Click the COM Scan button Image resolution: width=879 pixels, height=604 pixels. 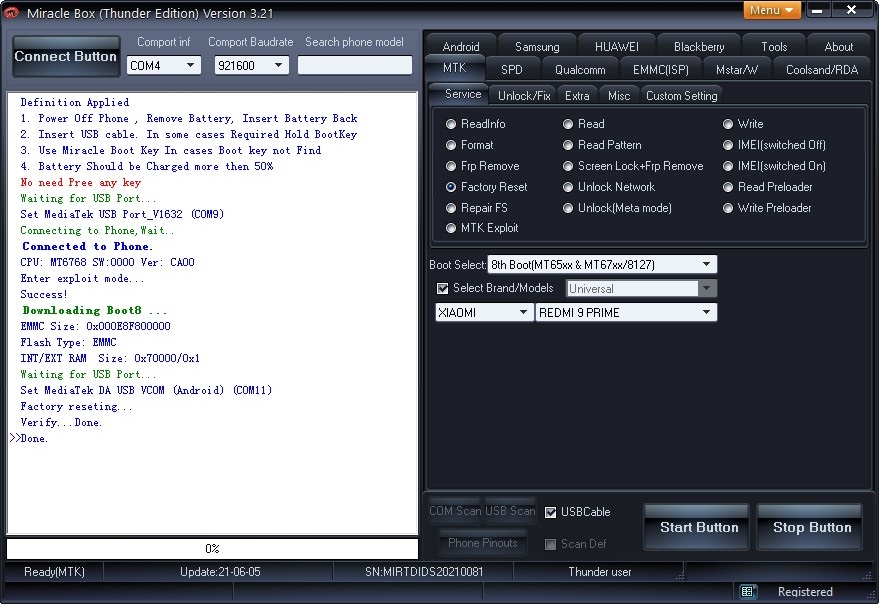point(455,511)
